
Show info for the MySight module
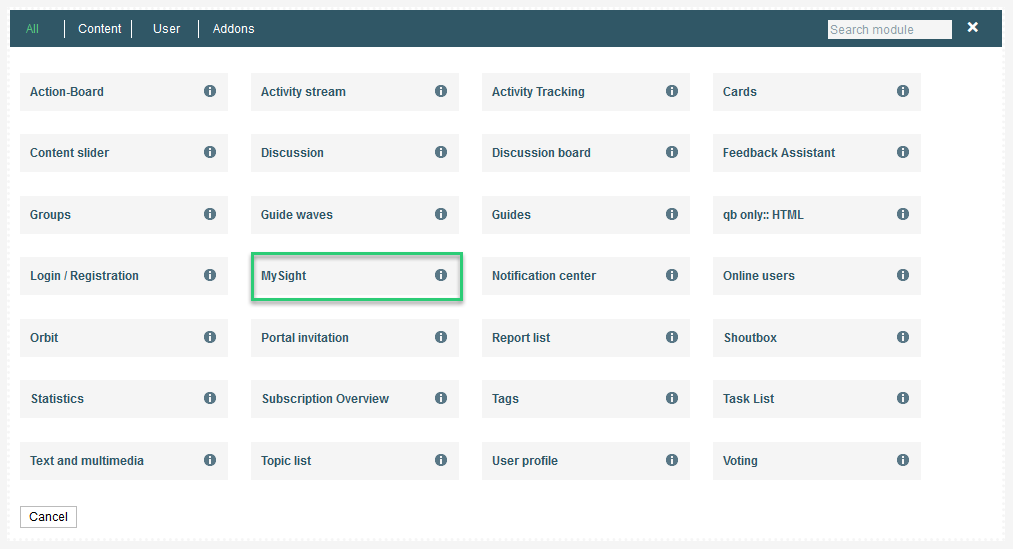pyautogui.click(x=441, y=275)
